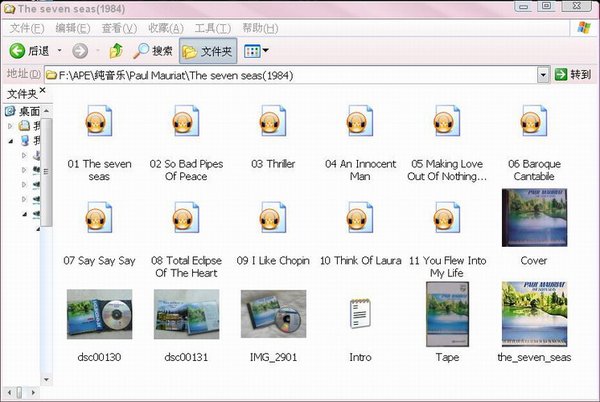Screen dimensions: 600x402
Task: Click the folder icon in the title bar
Action: pyautogui.click(x=9, y=8)
